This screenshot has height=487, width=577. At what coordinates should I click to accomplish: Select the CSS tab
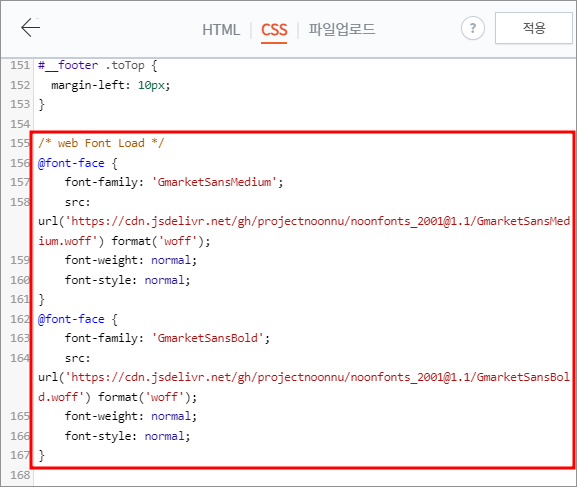(274, 30)
